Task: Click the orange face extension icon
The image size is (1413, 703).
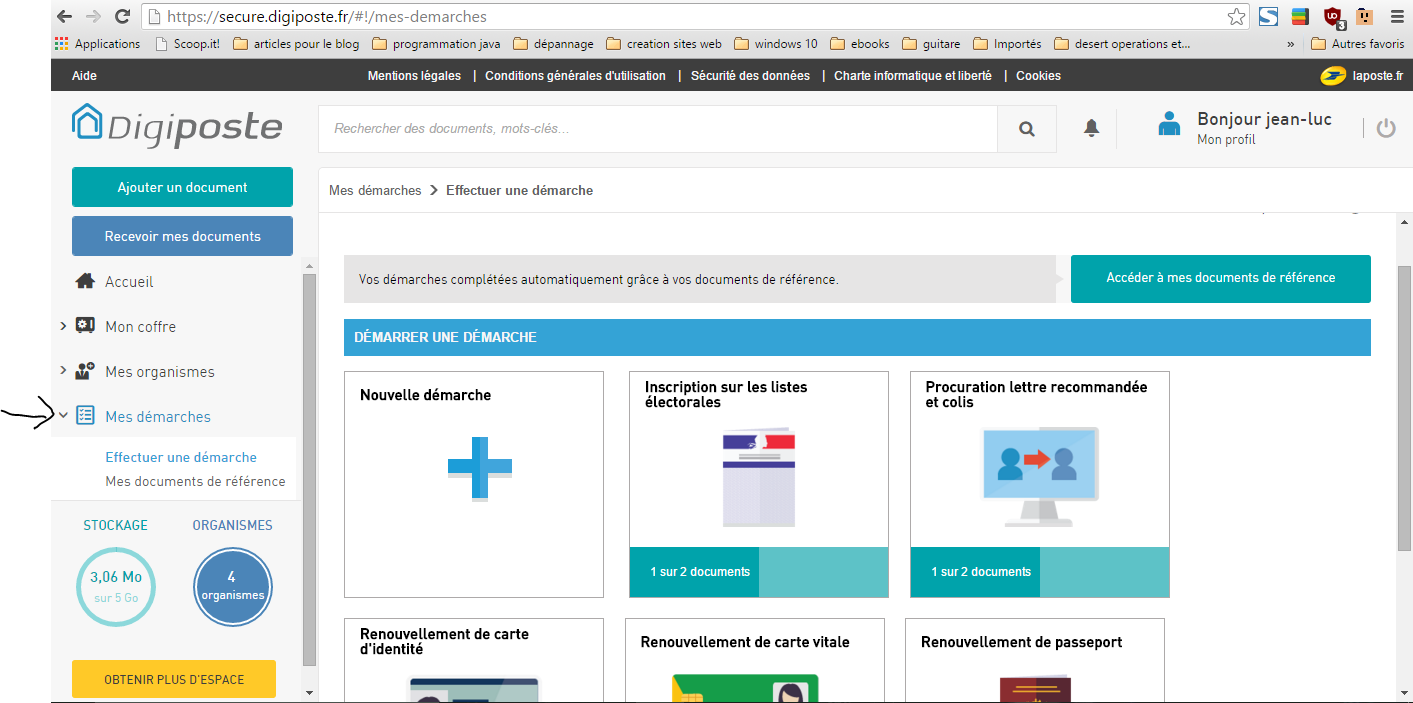Action: (x=1364, y=16)
